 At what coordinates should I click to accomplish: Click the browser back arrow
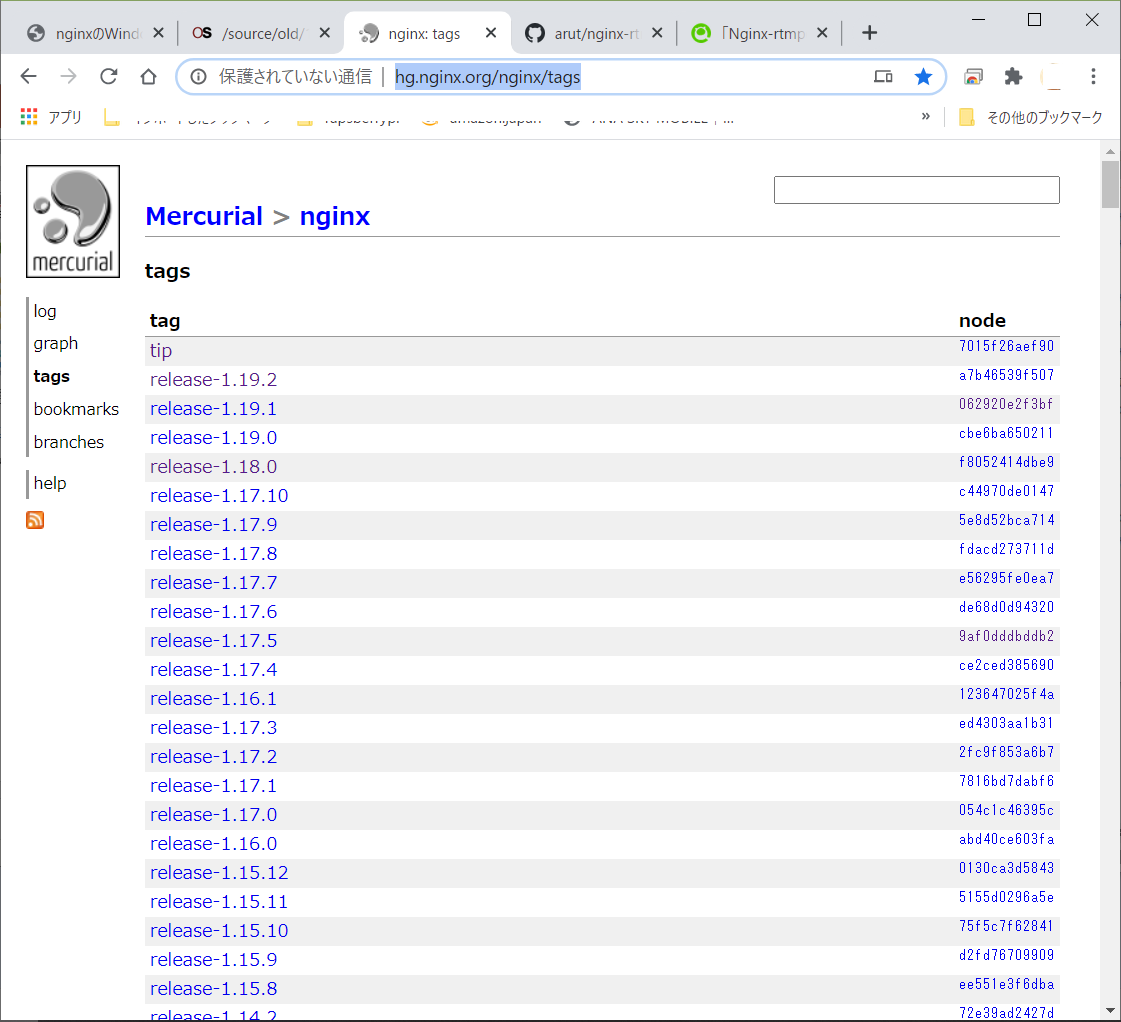tap(29, 76)
